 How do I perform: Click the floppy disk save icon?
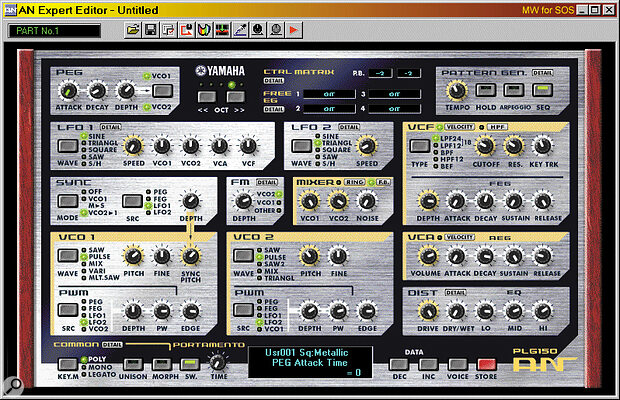click(x=151, y=30)
